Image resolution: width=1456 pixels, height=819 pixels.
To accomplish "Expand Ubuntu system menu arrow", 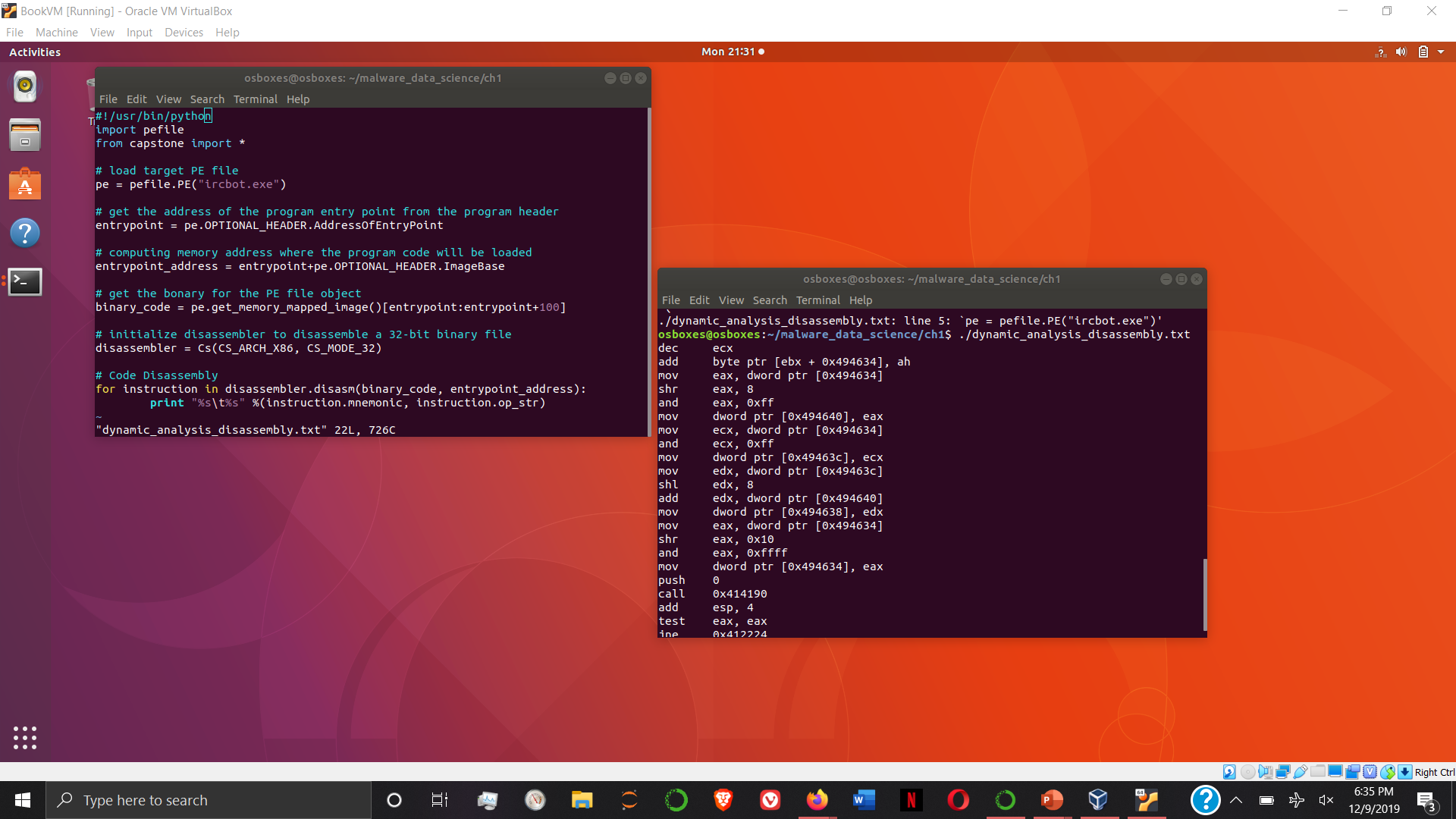I will coord(1441,52).
